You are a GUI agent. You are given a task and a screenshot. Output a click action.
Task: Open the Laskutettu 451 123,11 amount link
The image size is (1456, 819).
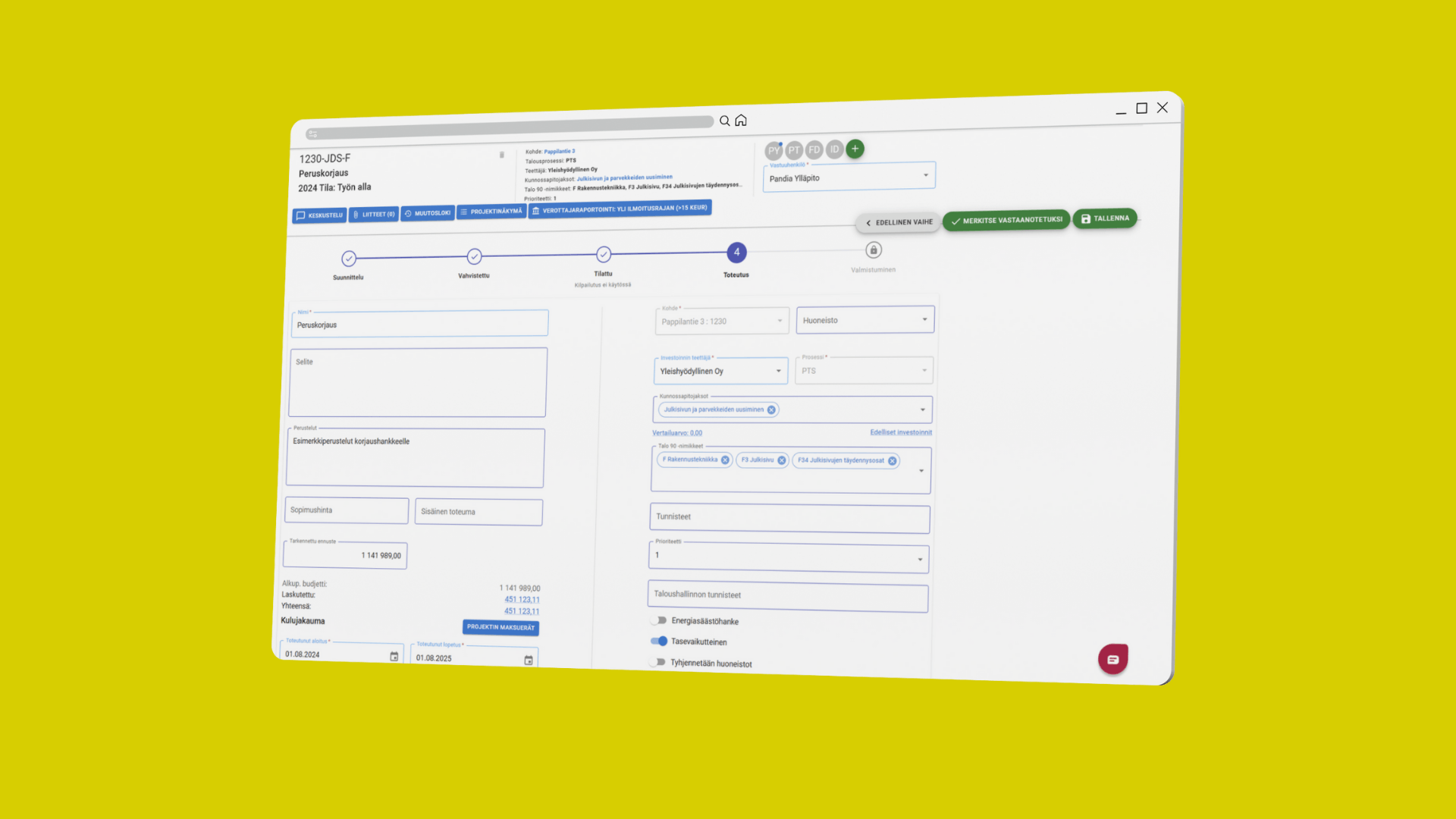tap(522, 600)
